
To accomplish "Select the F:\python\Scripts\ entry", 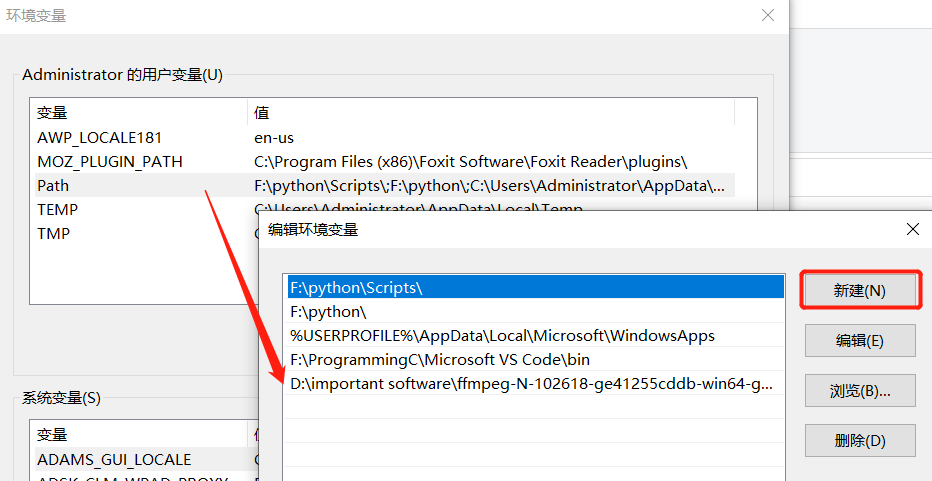I will (534, 287).
